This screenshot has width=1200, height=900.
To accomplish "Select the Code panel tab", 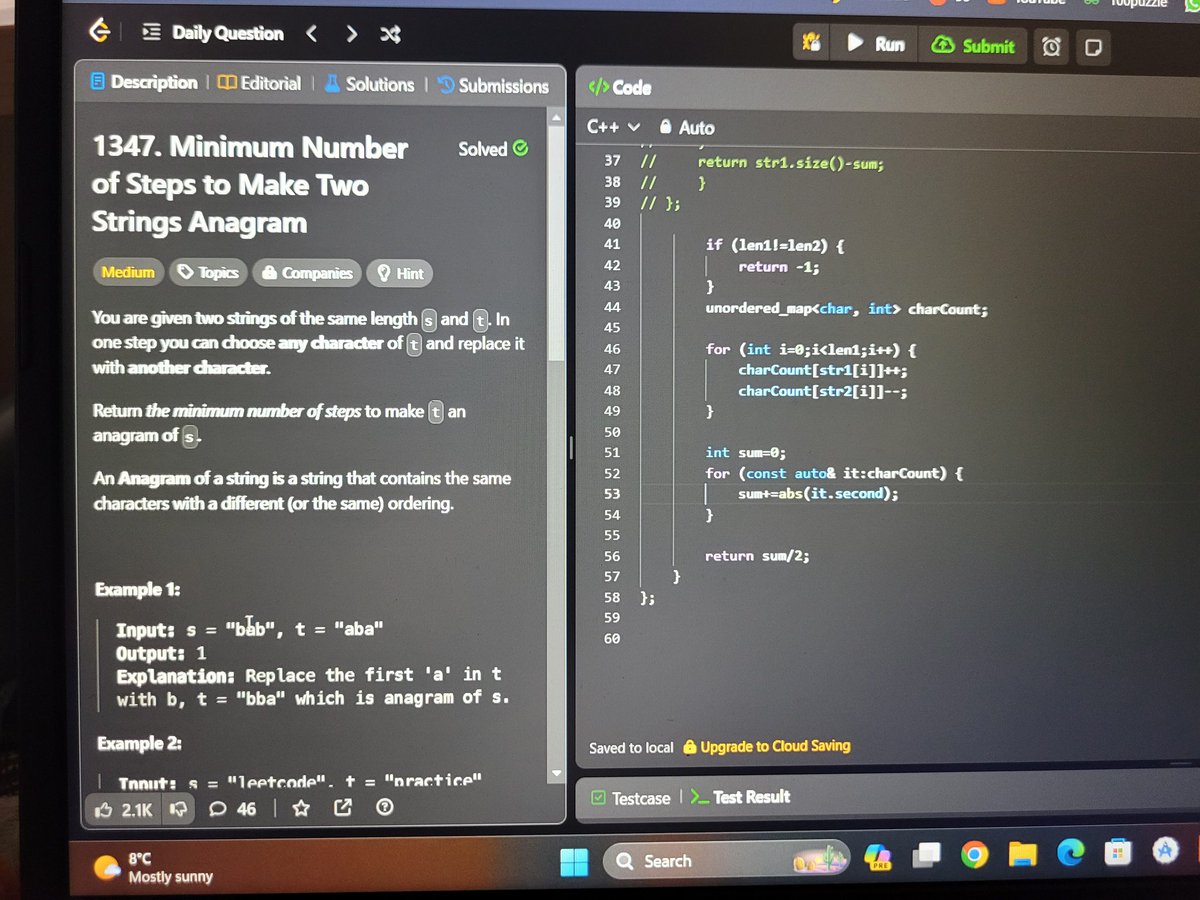I will [x=620, y=88].
